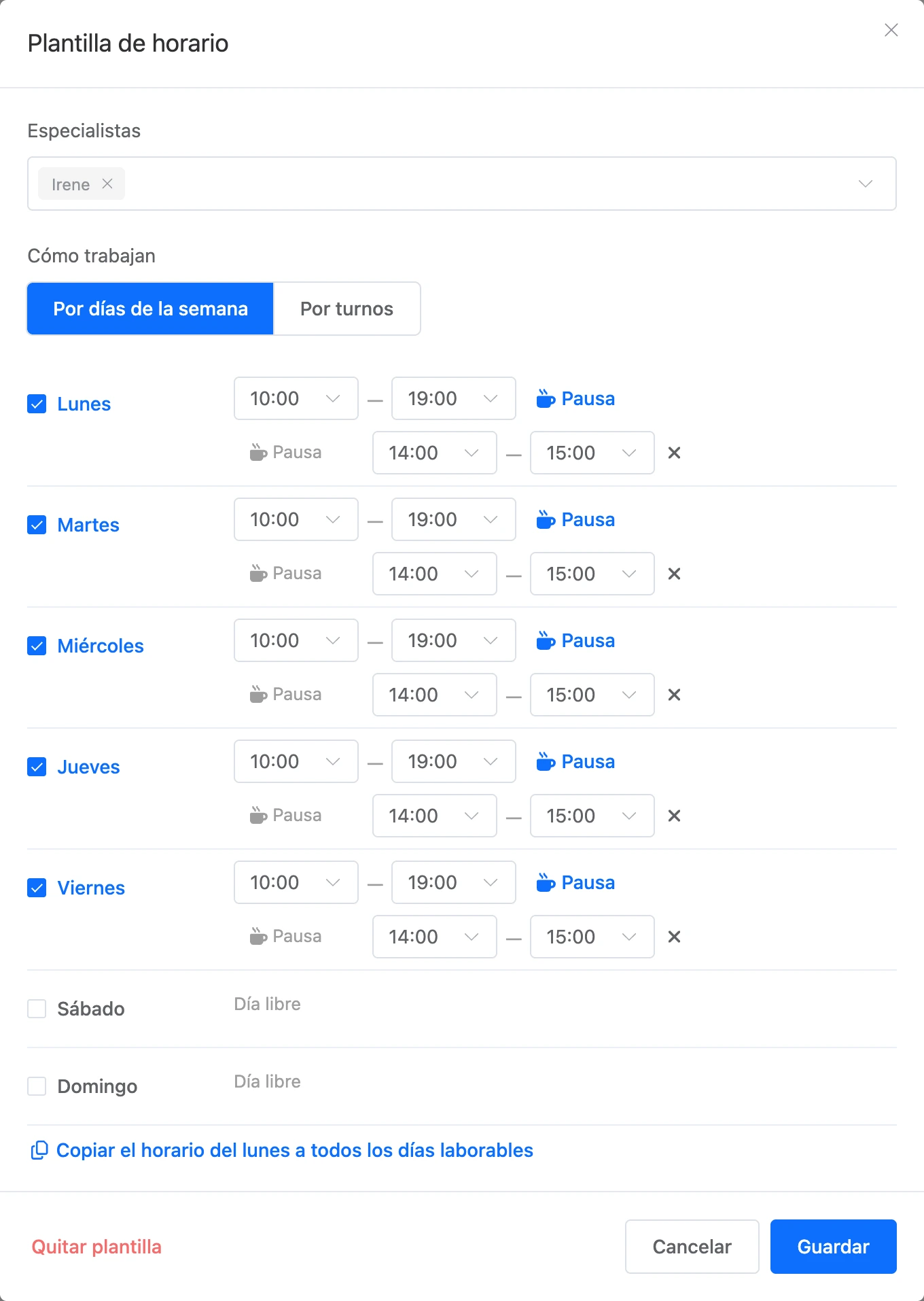Enable Sábado as a working day

click(x=37, y=1009)
